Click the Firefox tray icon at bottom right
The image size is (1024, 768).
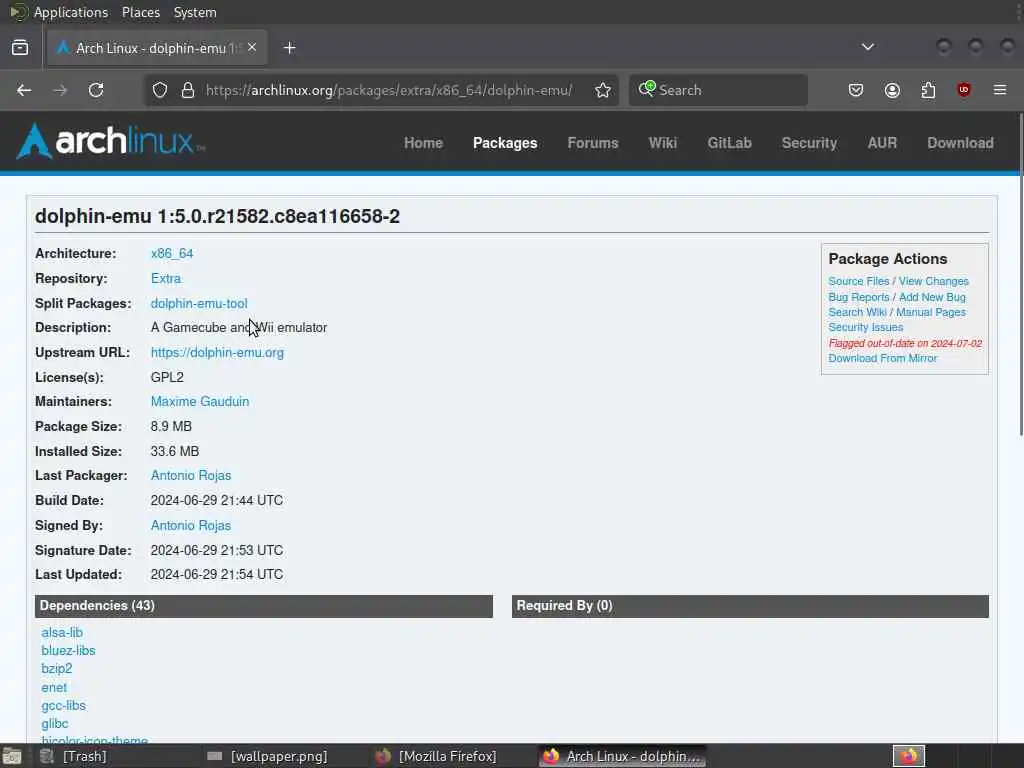[909, 756]
